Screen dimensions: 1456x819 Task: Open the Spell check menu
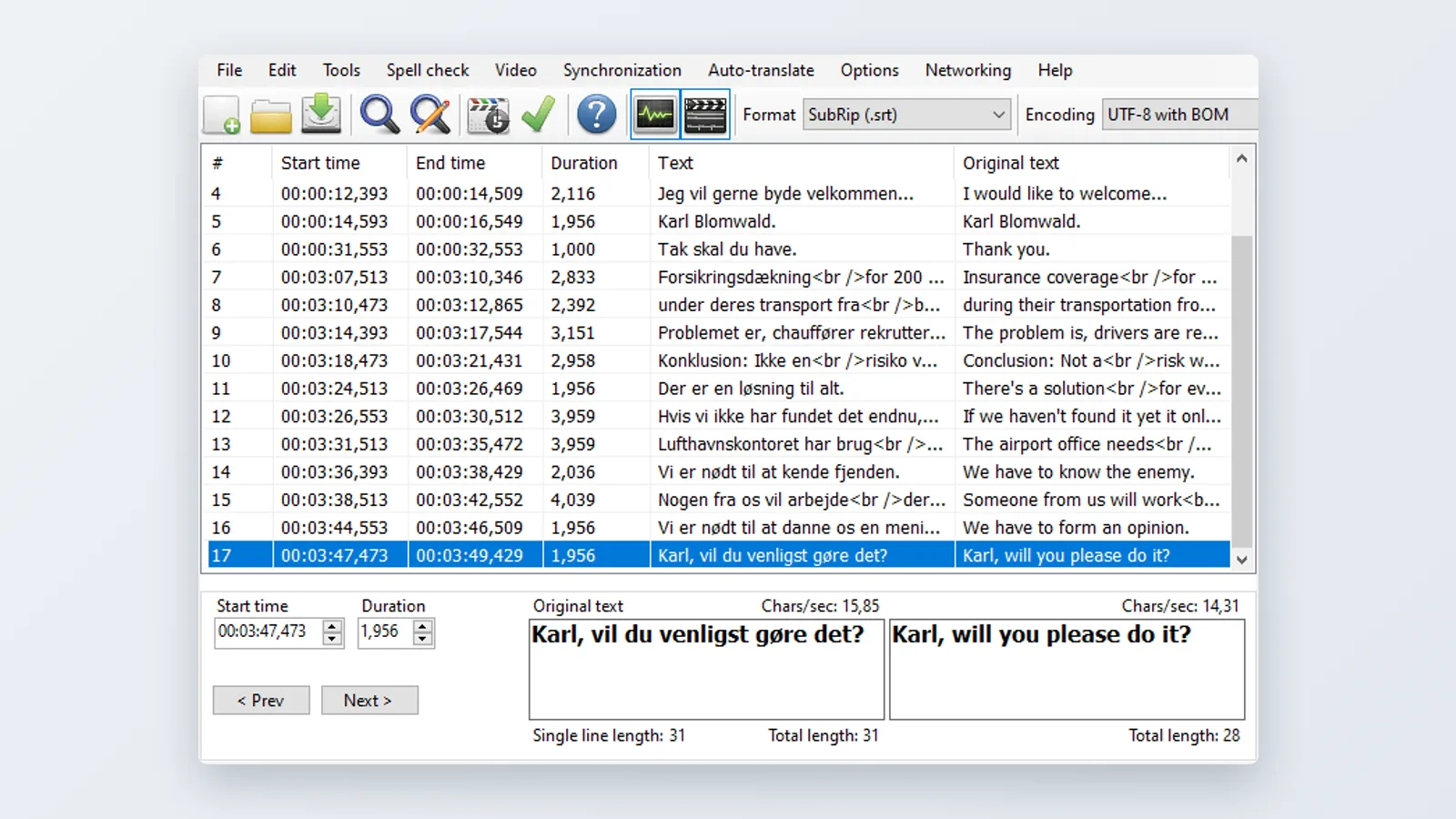click(x=428, y=70)
